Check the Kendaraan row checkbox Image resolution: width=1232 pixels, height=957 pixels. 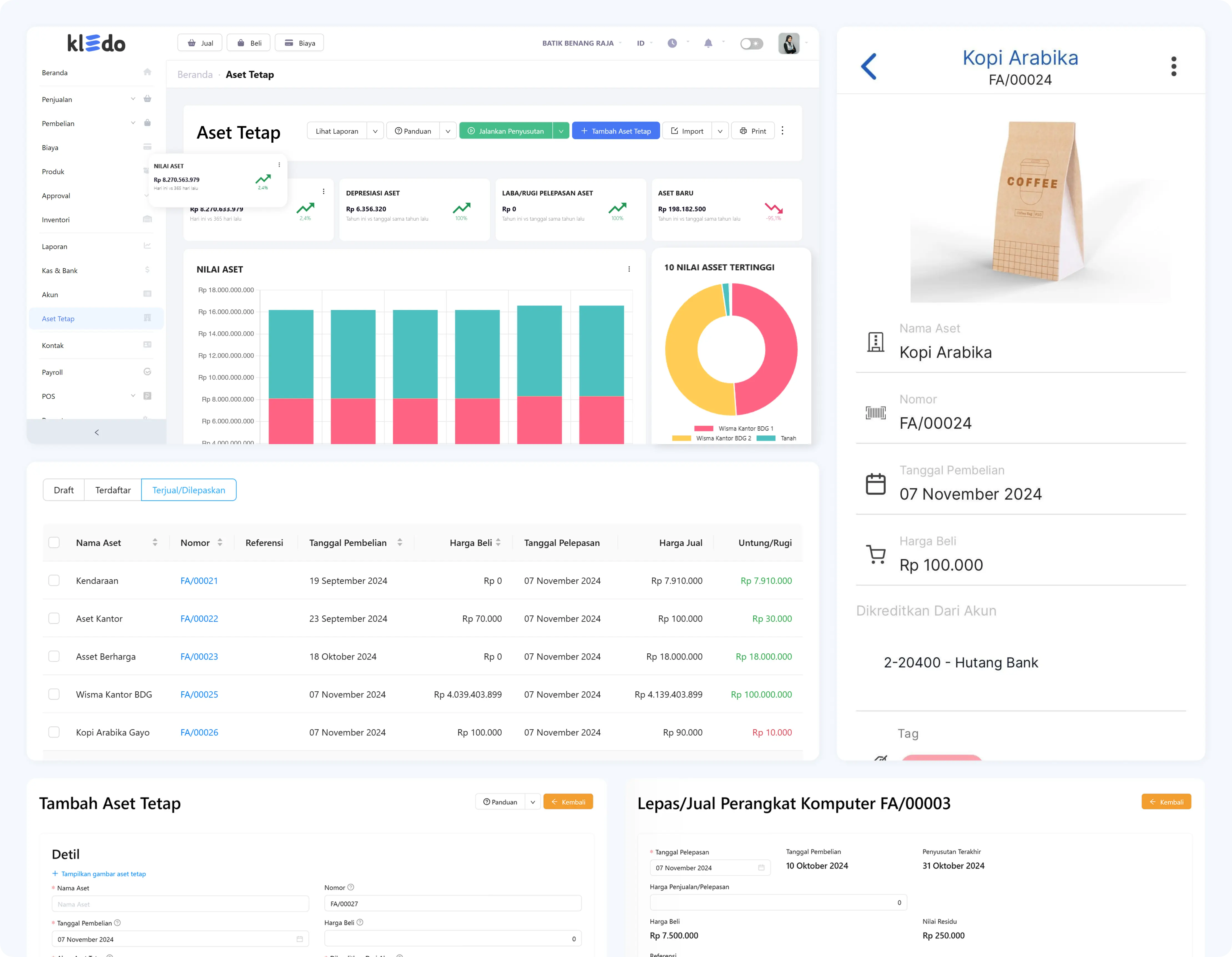[54, 581]
